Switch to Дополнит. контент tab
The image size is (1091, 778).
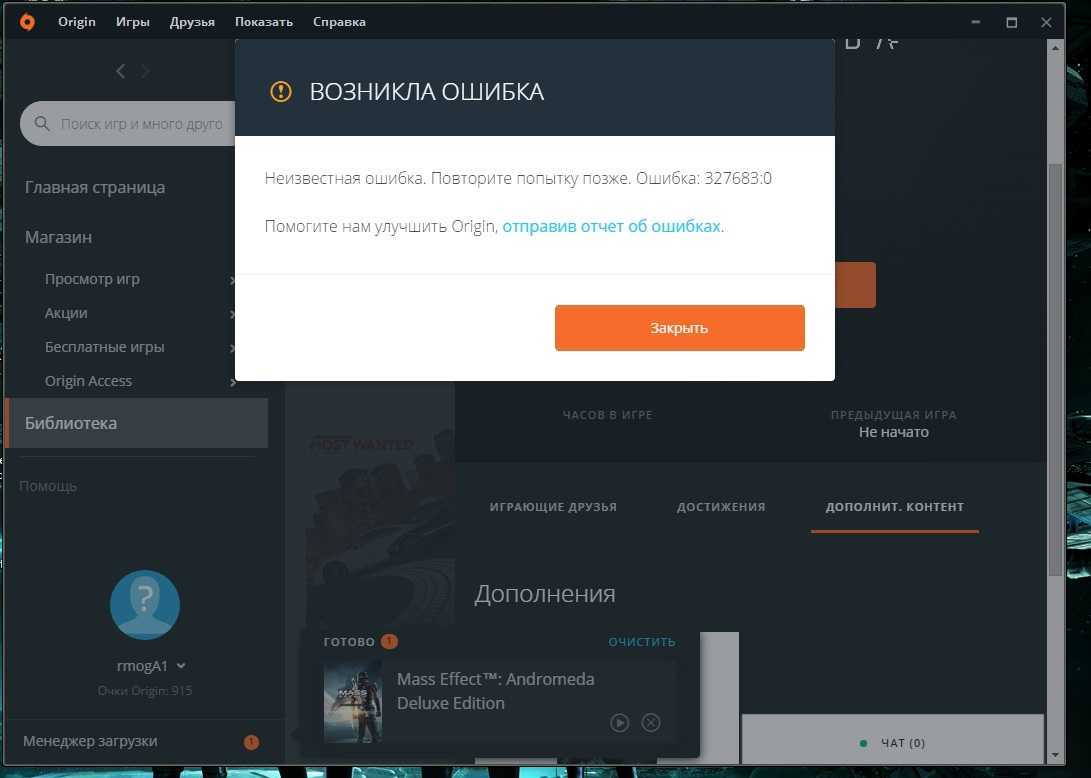(x=895, y=507)
